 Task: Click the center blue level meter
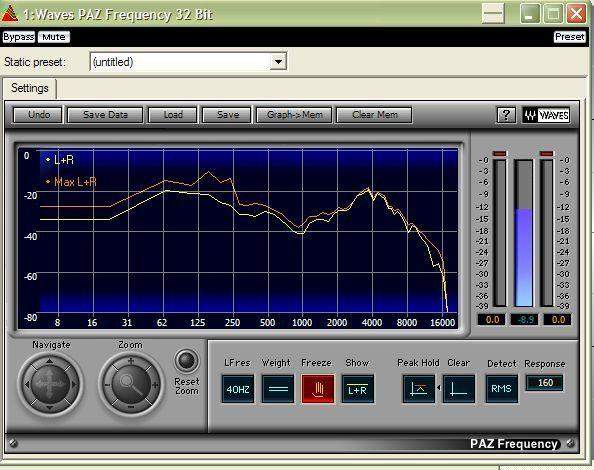click(x=524, y=233)
